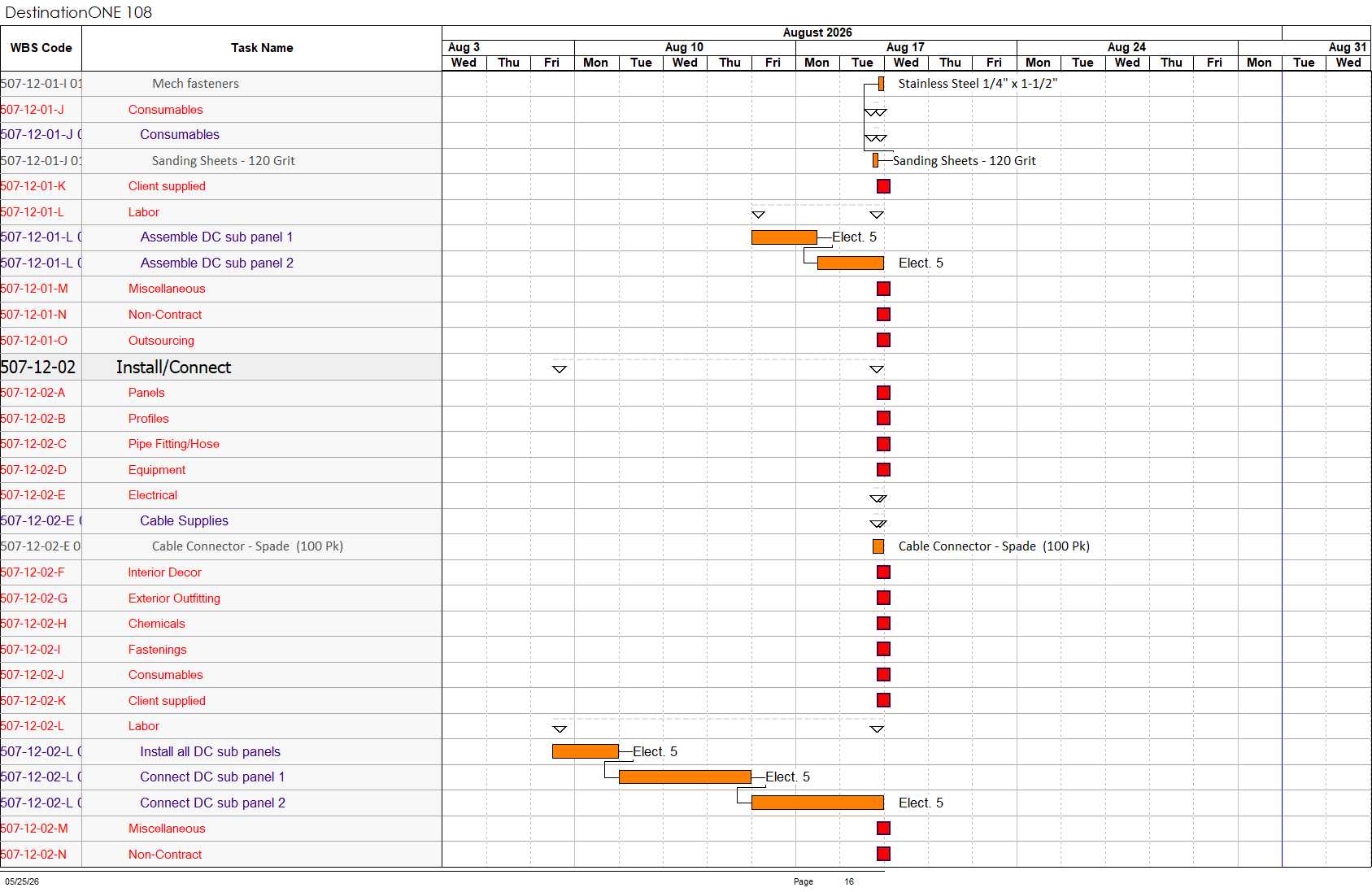The width and height of the screenshot is (1372, 892).
Task: Click the red milestone for Exterior Outfitting
Action: pyautogui.click(x=883, y=598)
